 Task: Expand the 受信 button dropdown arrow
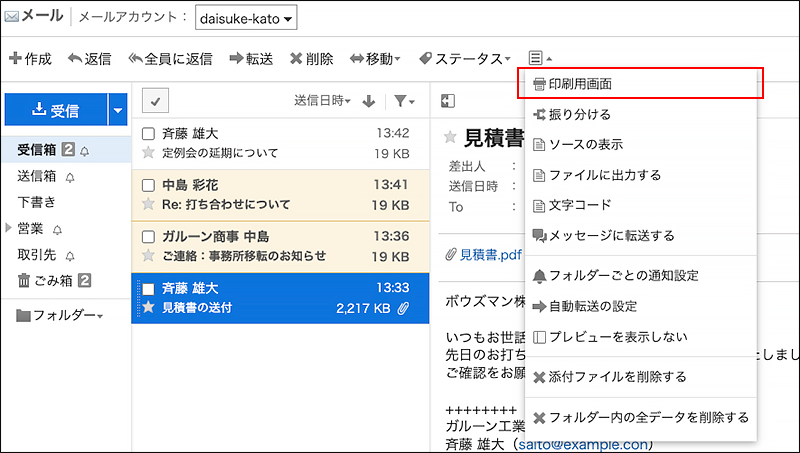tap(119, 110)
